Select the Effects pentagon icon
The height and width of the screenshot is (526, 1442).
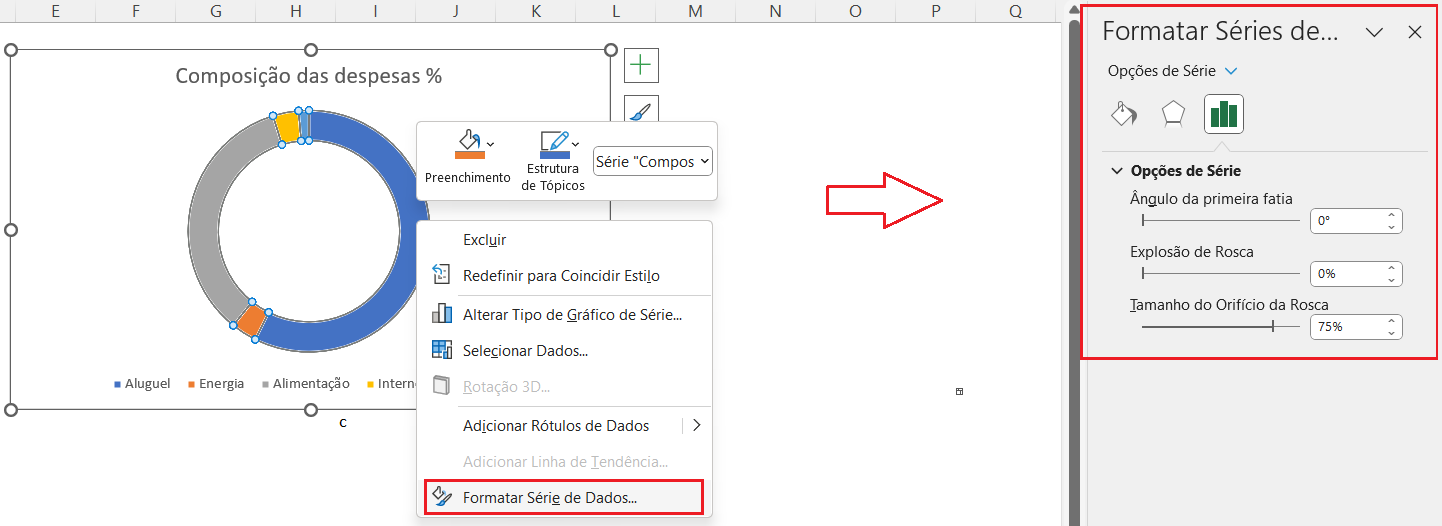tap(1173, 113)
